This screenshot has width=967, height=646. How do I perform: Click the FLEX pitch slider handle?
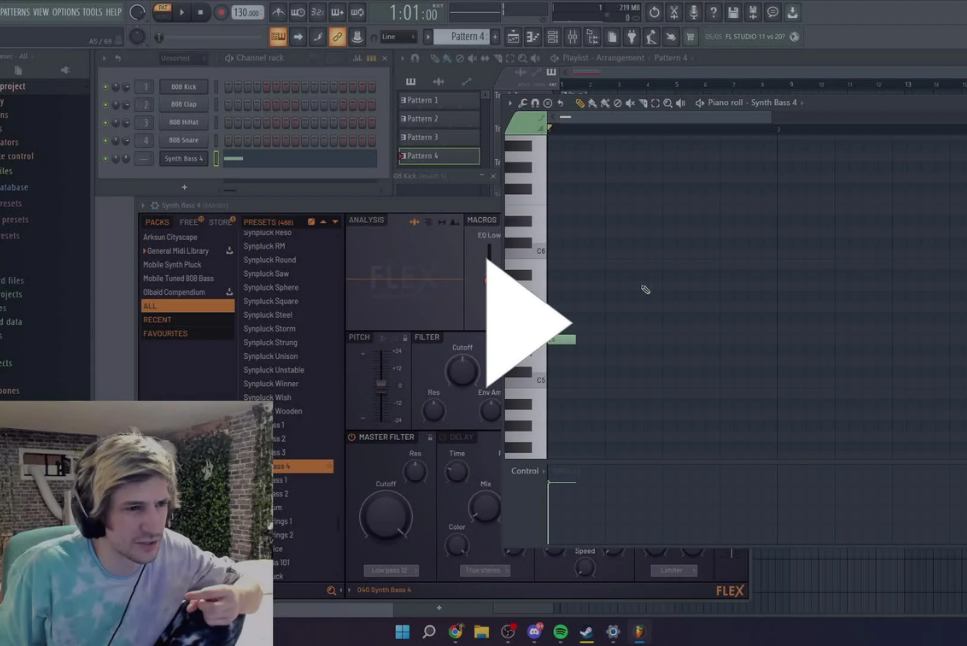(x=379, y=385)
